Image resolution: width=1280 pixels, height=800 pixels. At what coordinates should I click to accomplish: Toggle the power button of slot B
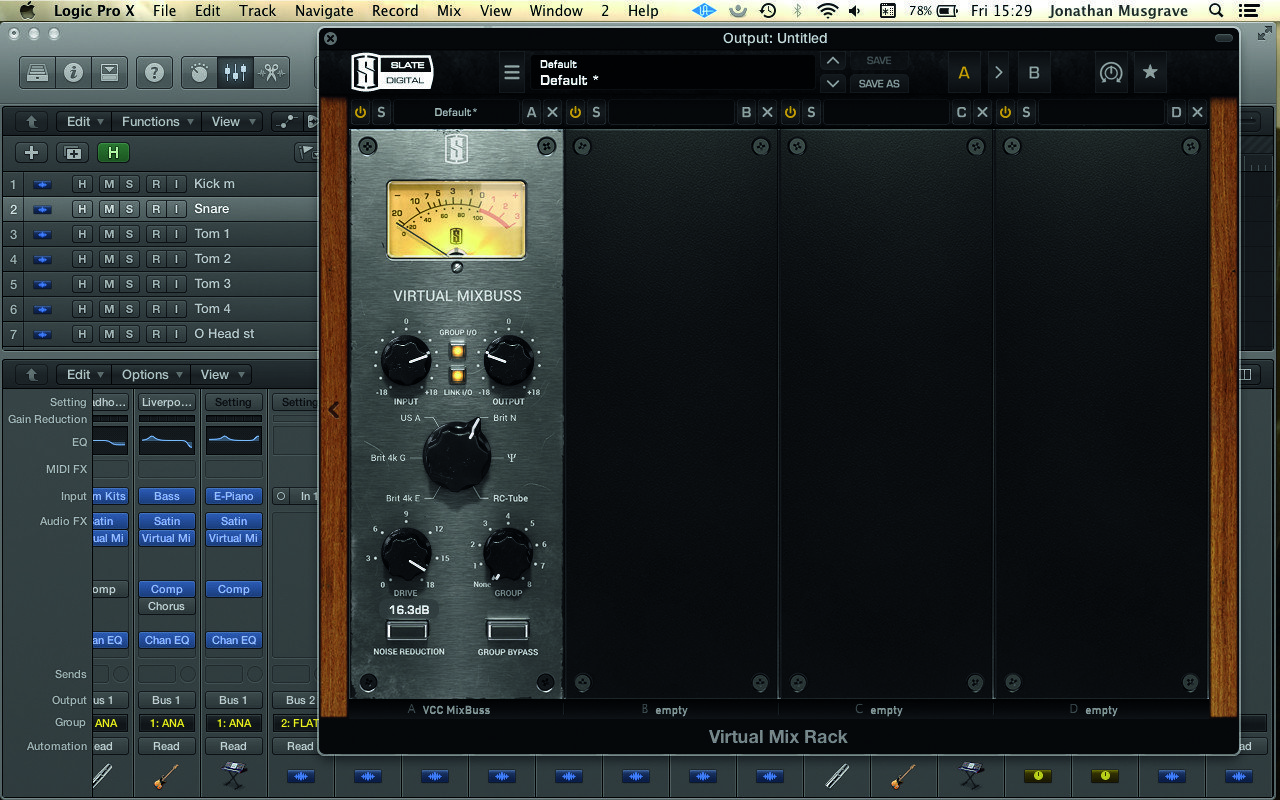[x=575, y=112]
